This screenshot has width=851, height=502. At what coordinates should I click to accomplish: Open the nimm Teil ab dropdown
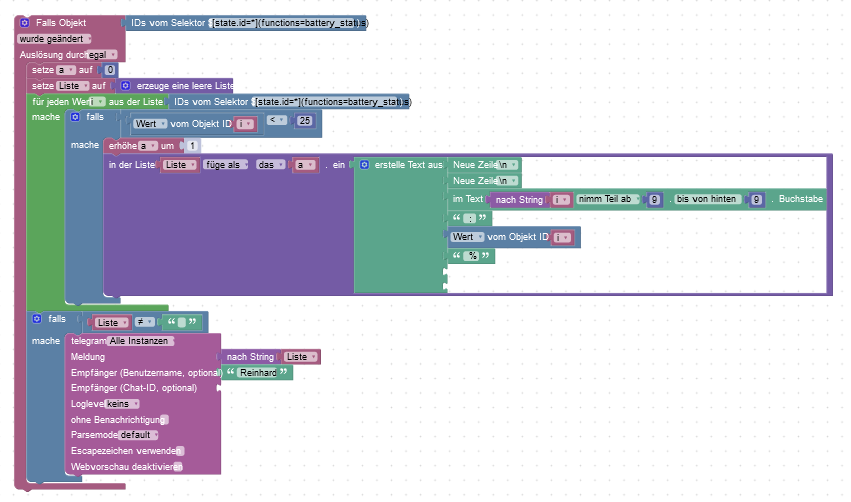coord(608,199)
